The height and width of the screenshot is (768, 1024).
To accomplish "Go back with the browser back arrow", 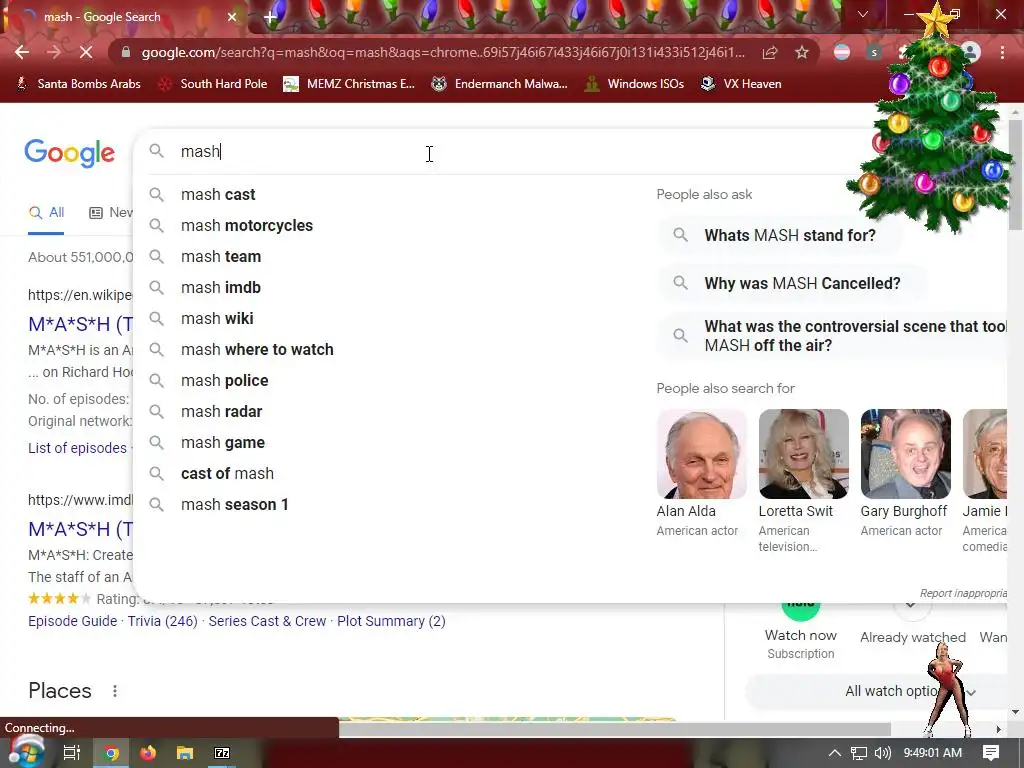I will (x=22, y=52).
